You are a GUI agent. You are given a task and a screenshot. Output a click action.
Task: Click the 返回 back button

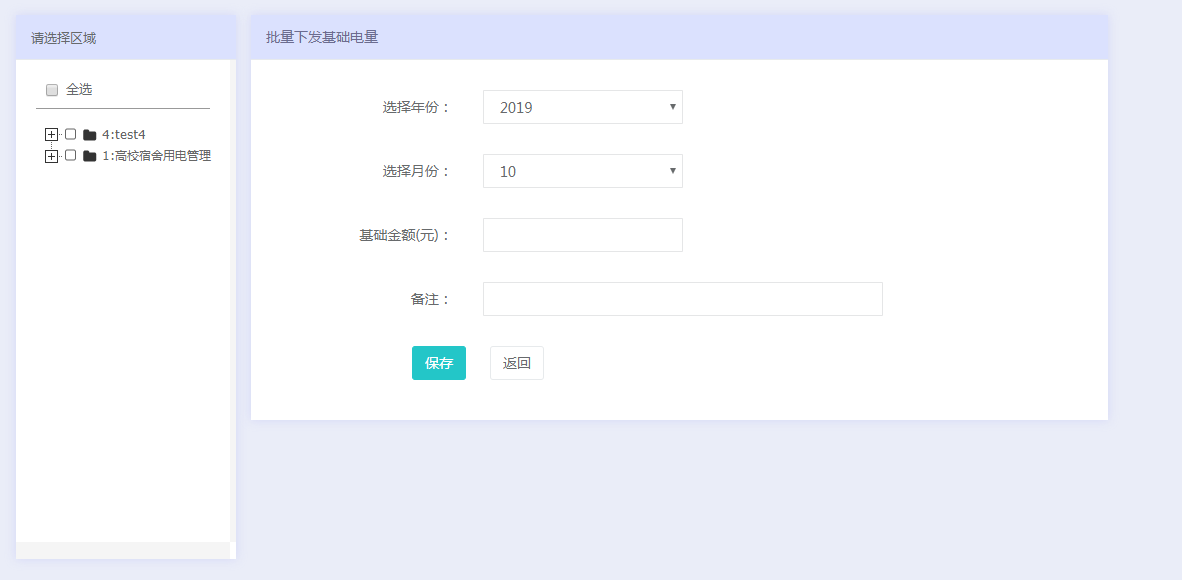point(516,363)
